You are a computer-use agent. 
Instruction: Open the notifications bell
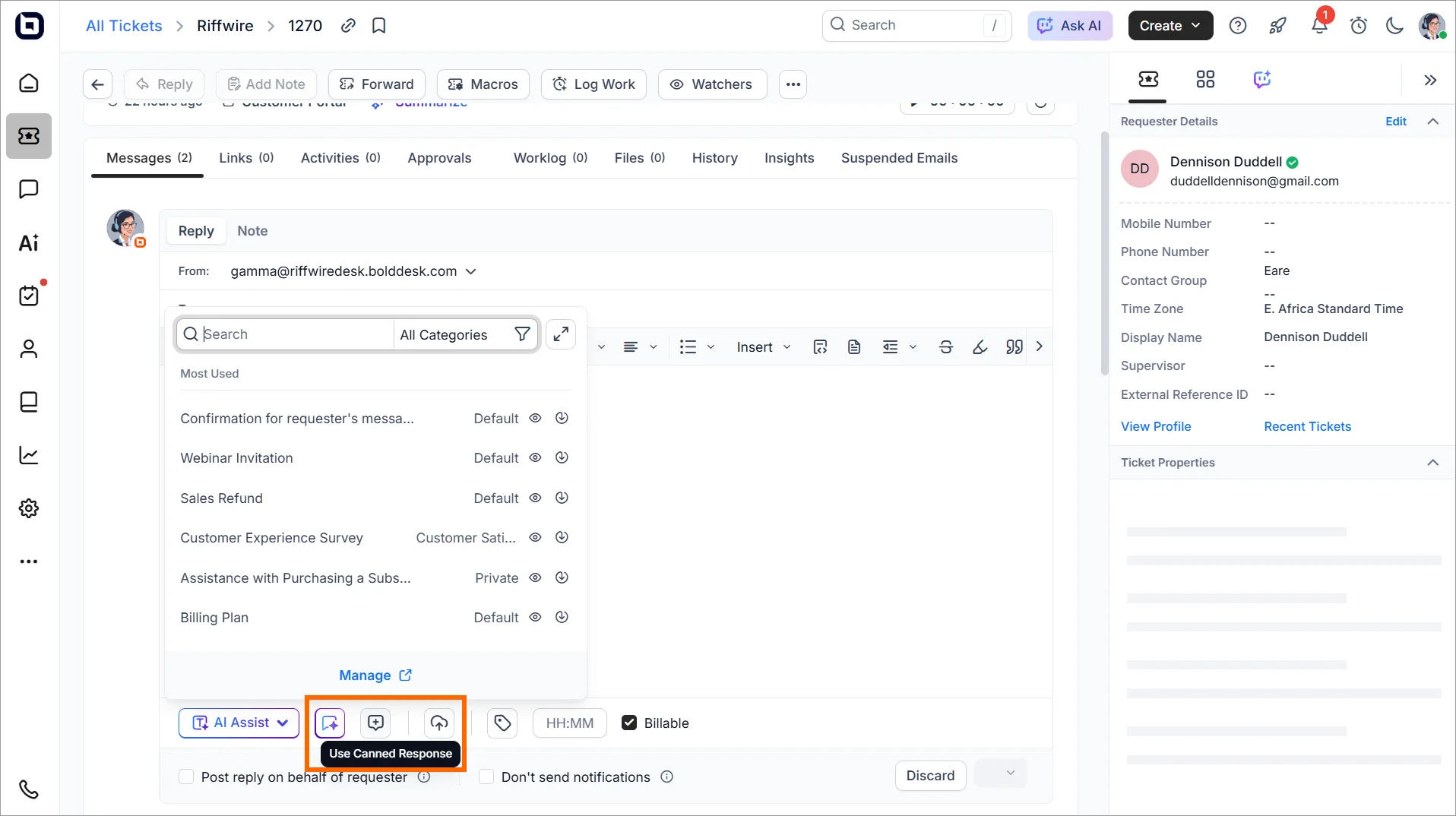tap(1319, 26)
